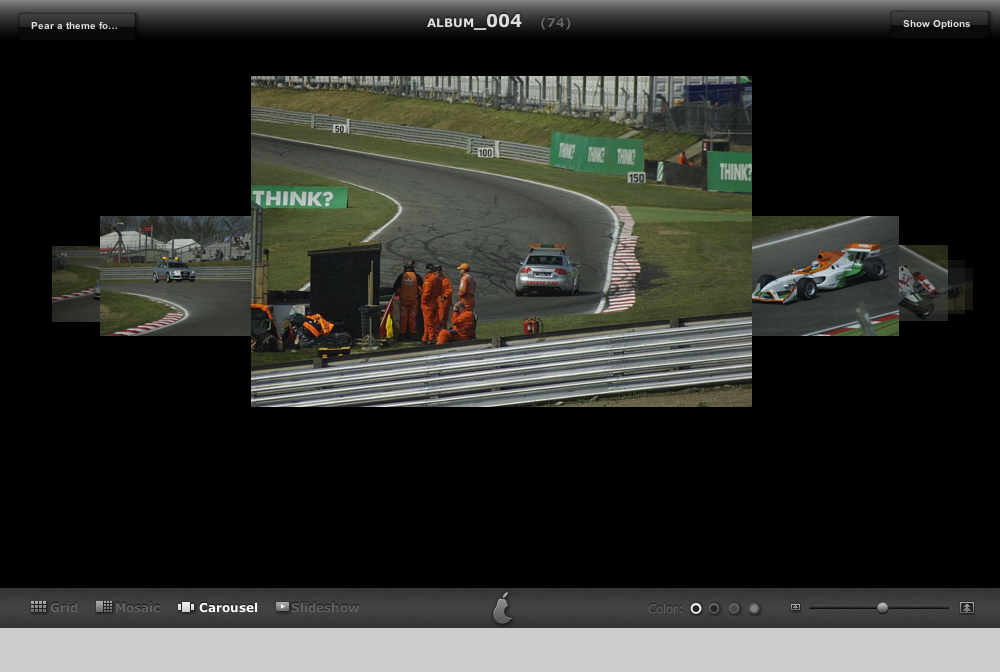Open Show Options
The height and width of the screenshot is (672, 1000).
pyautogui.click(x=936, y=24)
